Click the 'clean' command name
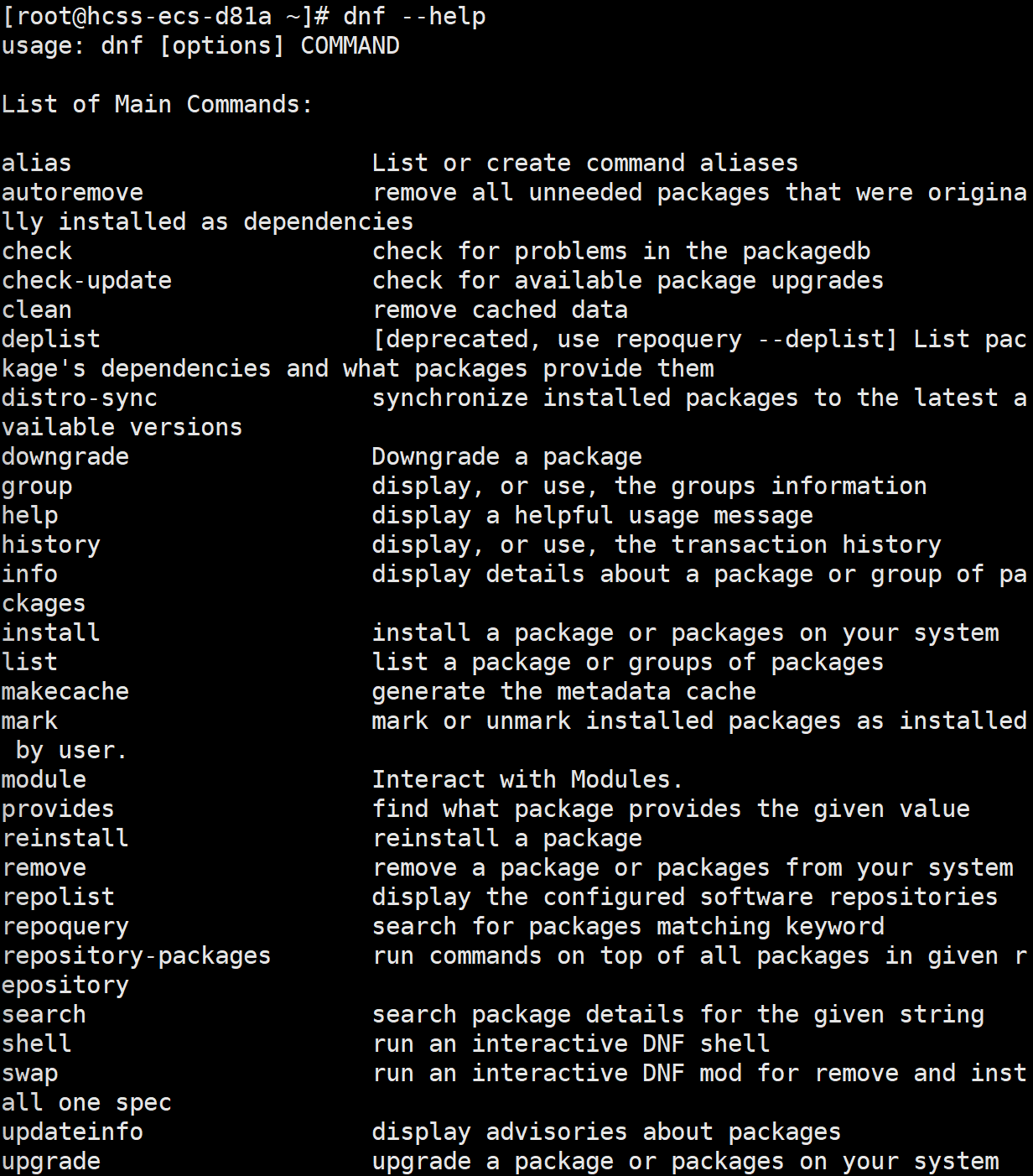Screen dimensions: 1033x1176 coord(37,310)
